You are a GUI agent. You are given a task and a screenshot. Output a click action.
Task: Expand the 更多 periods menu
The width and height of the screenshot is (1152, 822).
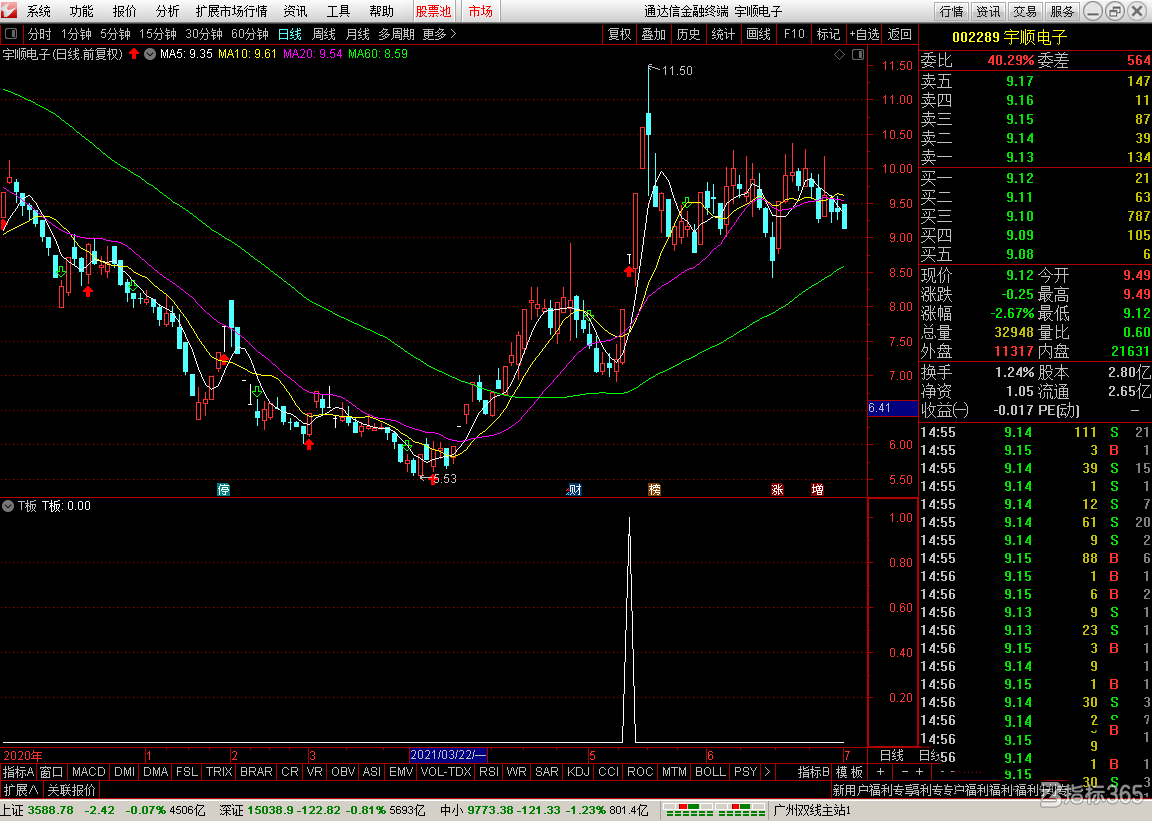439,34
